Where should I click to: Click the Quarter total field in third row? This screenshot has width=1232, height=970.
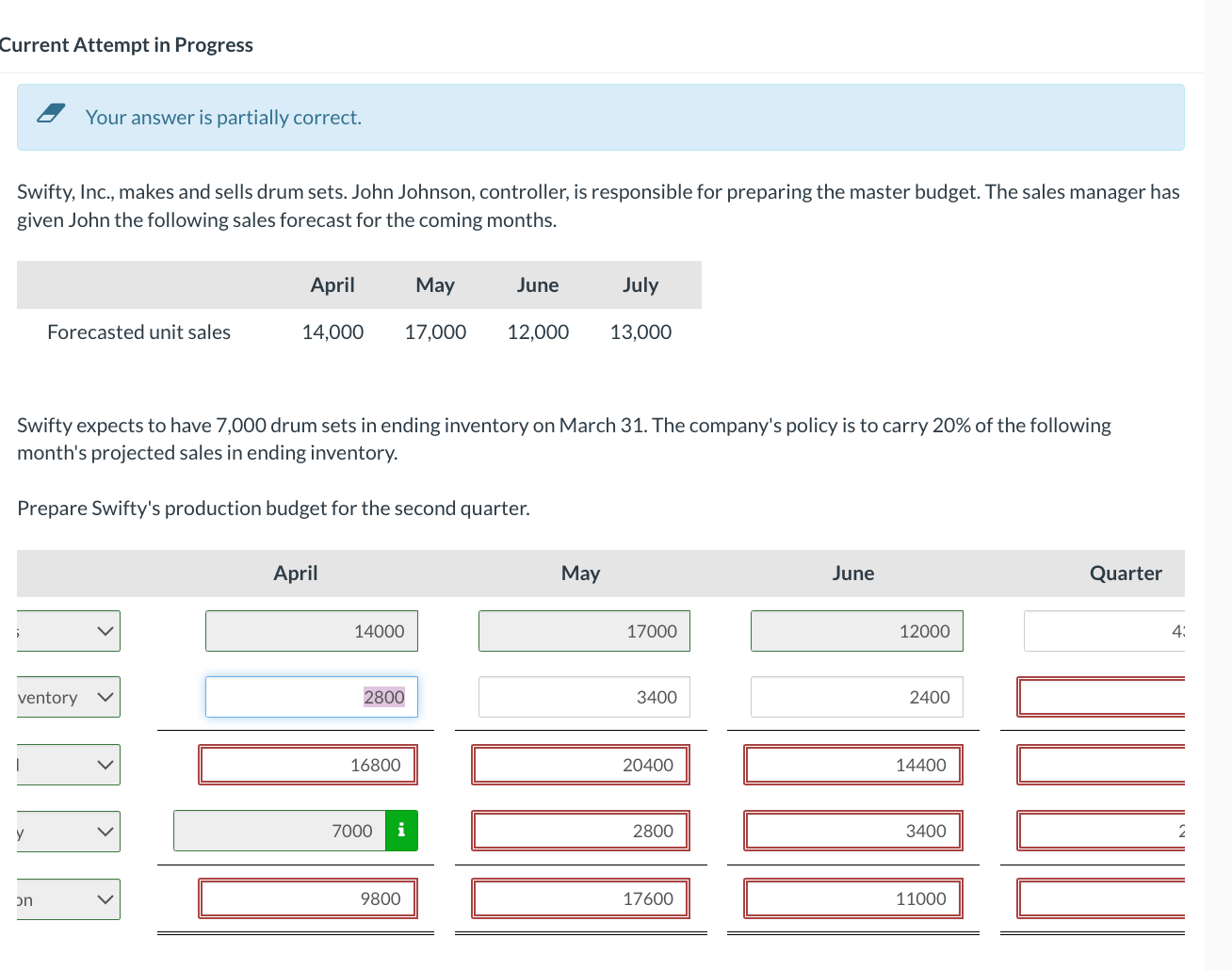pos(1100,765)
